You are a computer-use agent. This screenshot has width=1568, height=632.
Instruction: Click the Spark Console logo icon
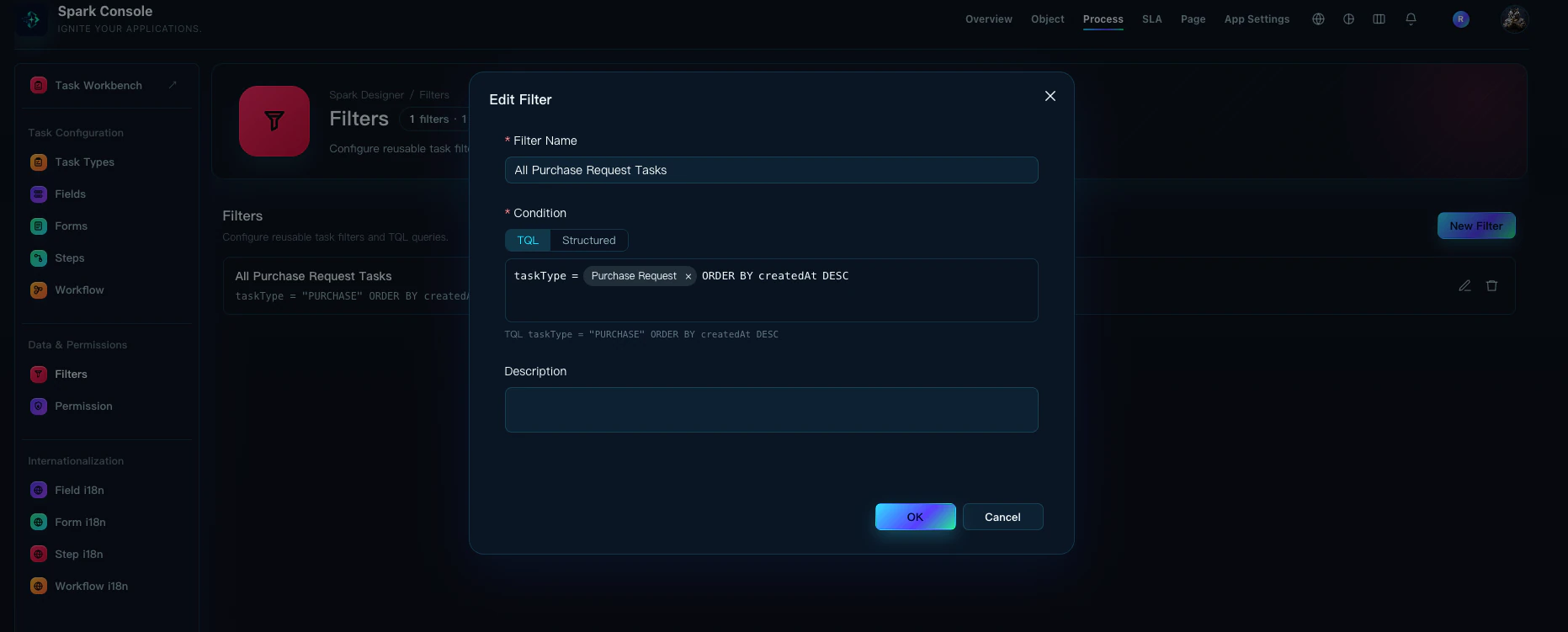pyautogui.click(x=32, y=19)
